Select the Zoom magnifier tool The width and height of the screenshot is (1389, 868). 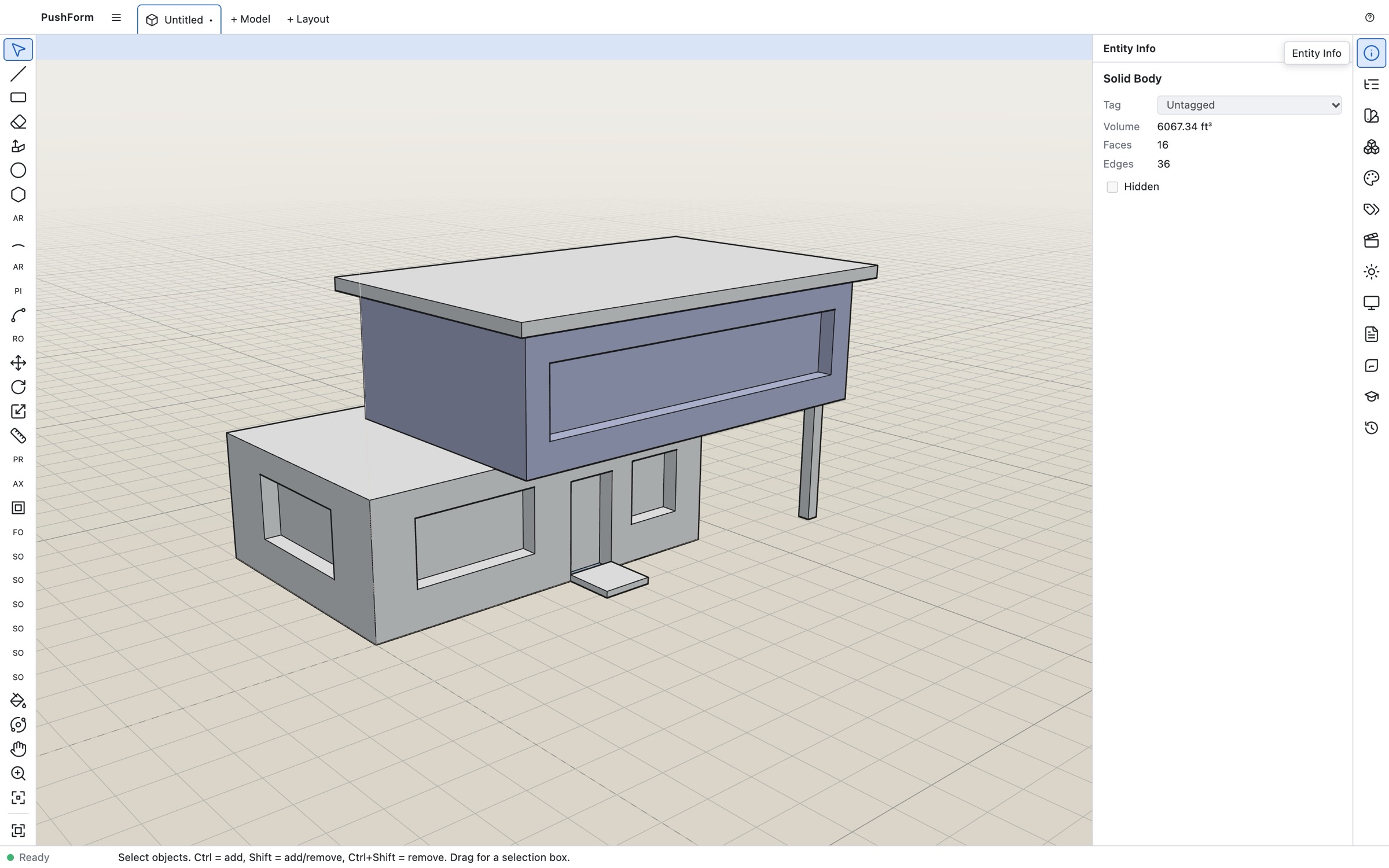pos(18,773)
